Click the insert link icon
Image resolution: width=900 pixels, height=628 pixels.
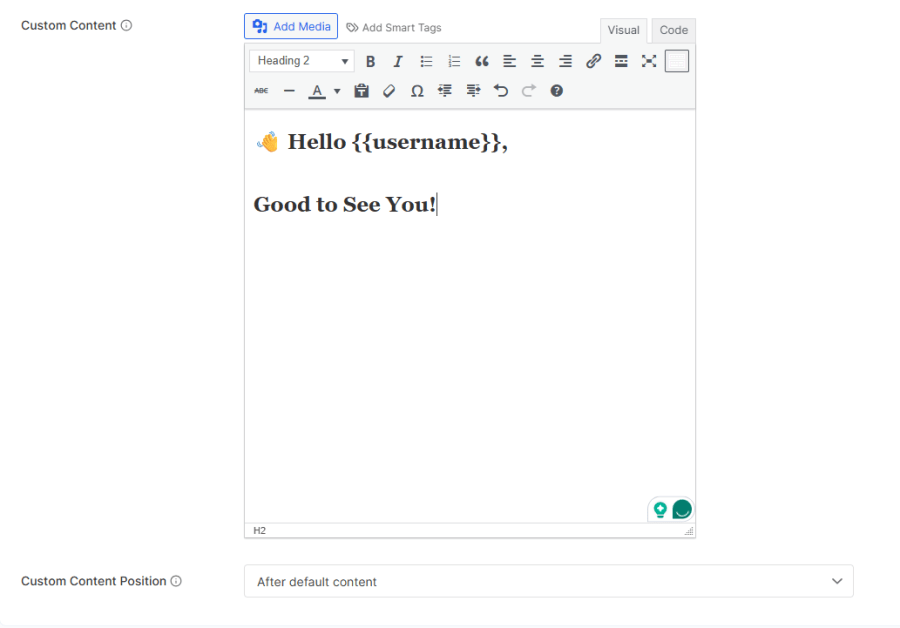(593, 61)
